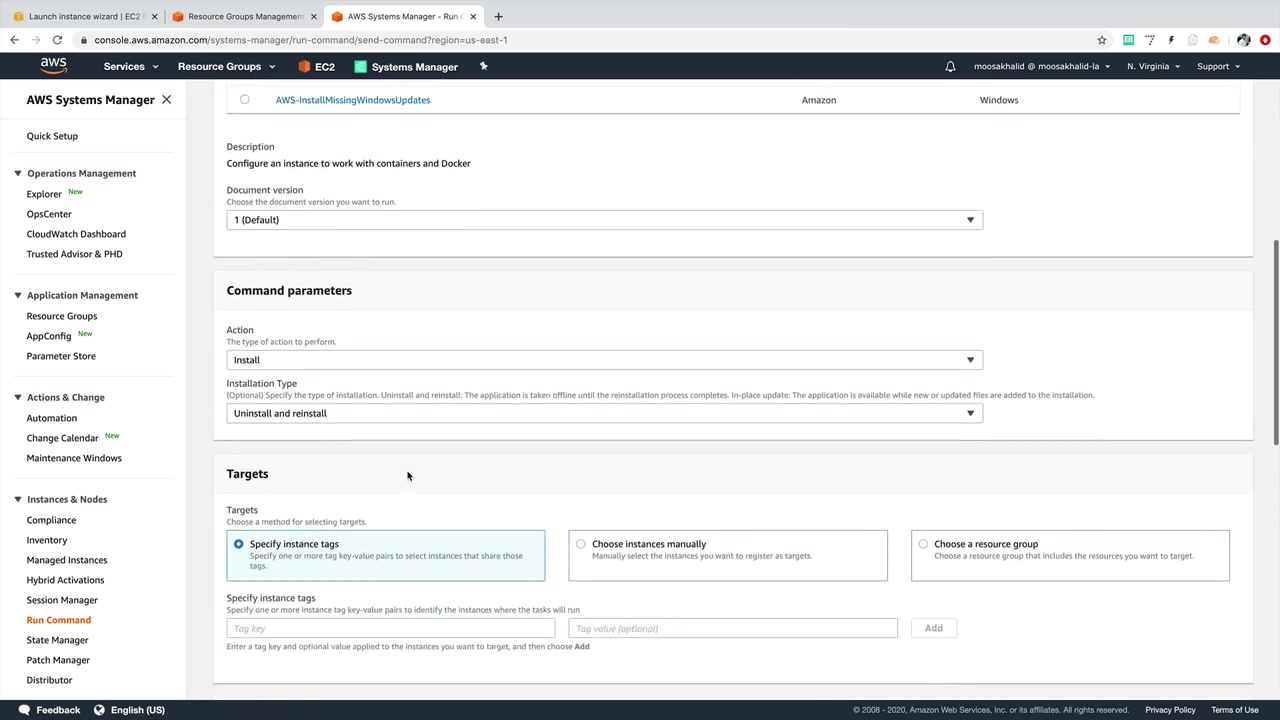1280x720 pixels.
Task: Open the Privacy Policy link
Action: 1170,710
